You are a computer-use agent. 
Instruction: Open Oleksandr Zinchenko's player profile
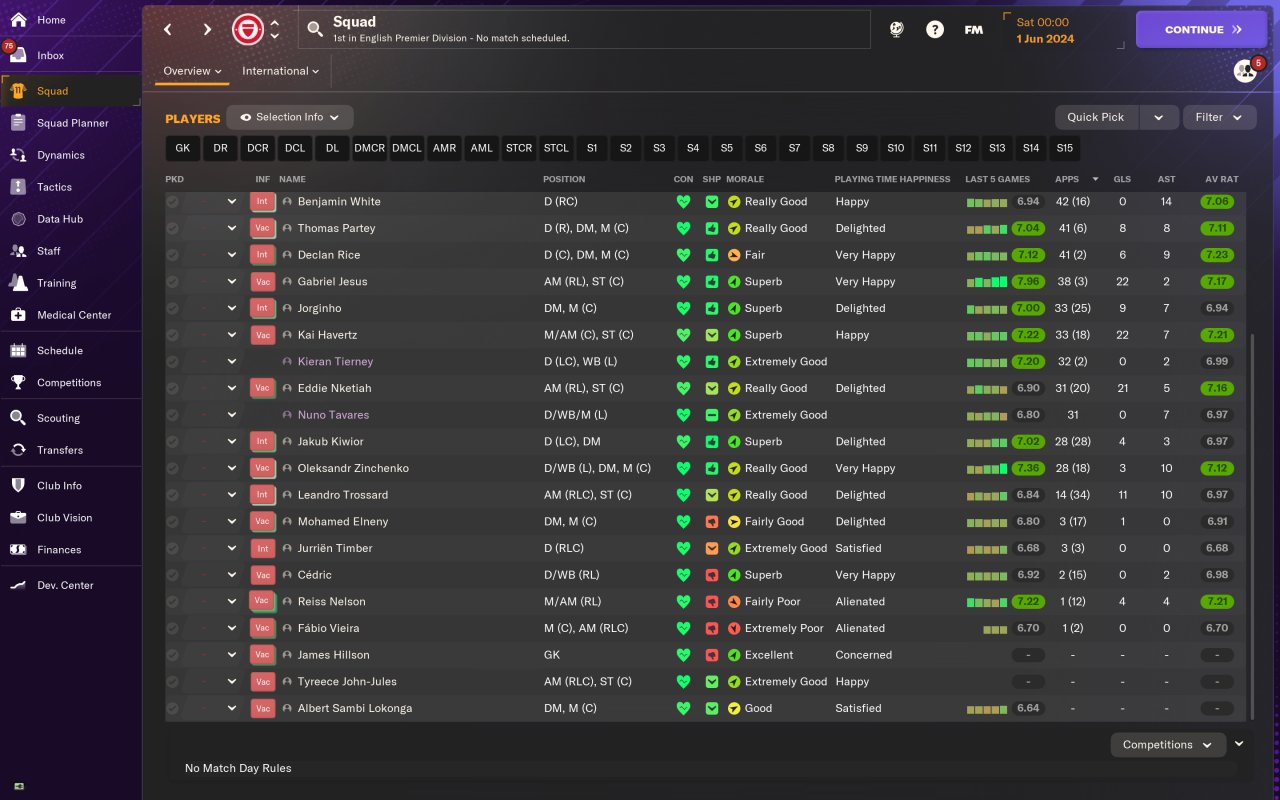pos(353,468)
